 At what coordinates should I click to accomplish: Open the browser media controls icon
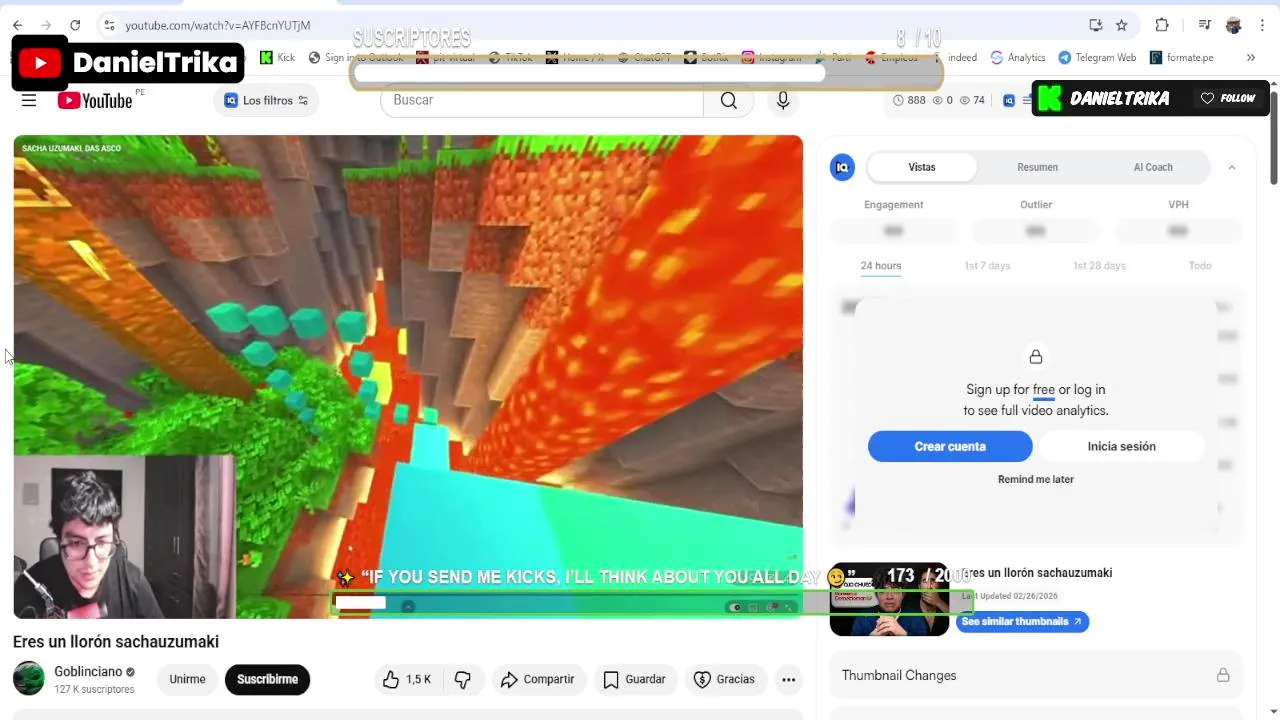1205,25
